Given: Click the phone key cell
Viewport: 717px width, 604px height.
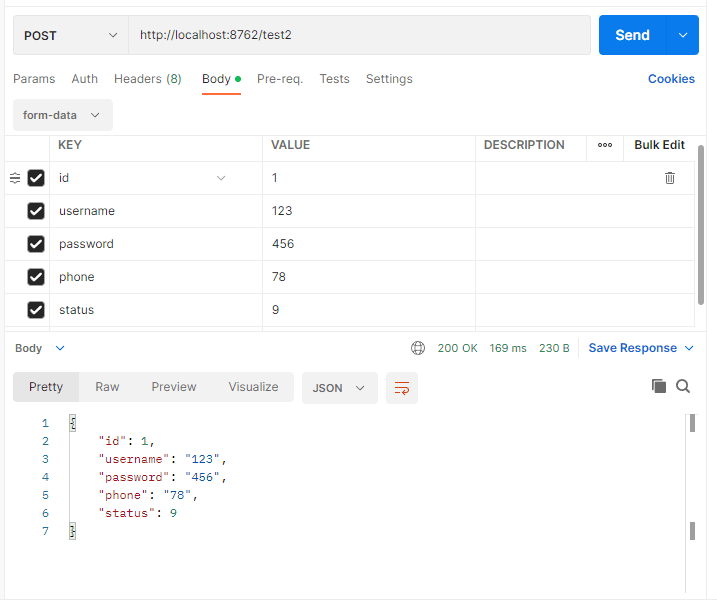Looking at the screenshot, I should 156,277.
